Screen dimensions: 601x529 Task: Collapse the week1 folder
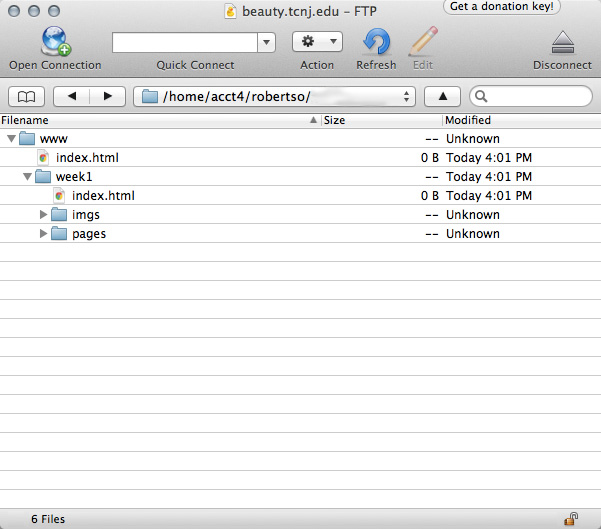27,177
